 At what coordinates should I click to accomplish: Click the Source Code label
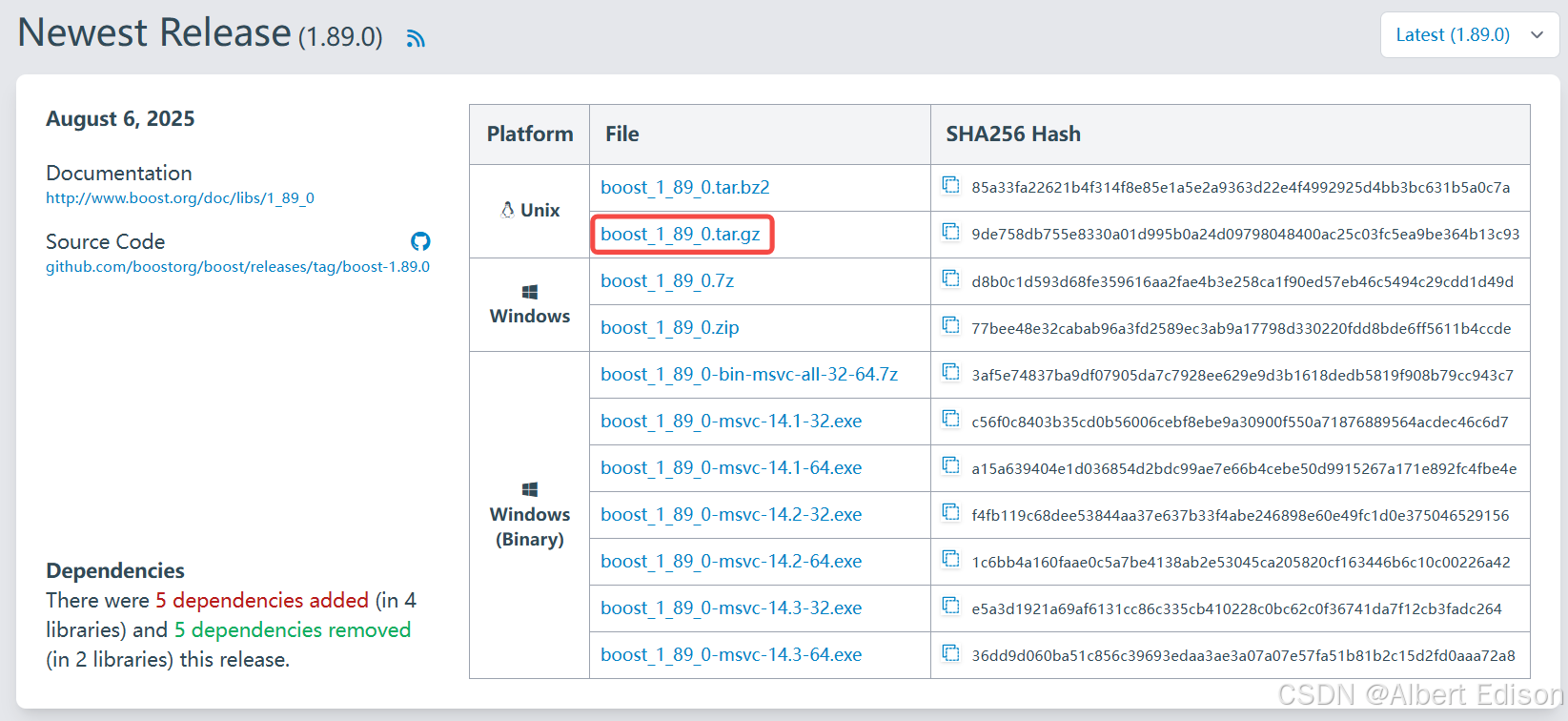pyautogui.click(x=106, y=241)
